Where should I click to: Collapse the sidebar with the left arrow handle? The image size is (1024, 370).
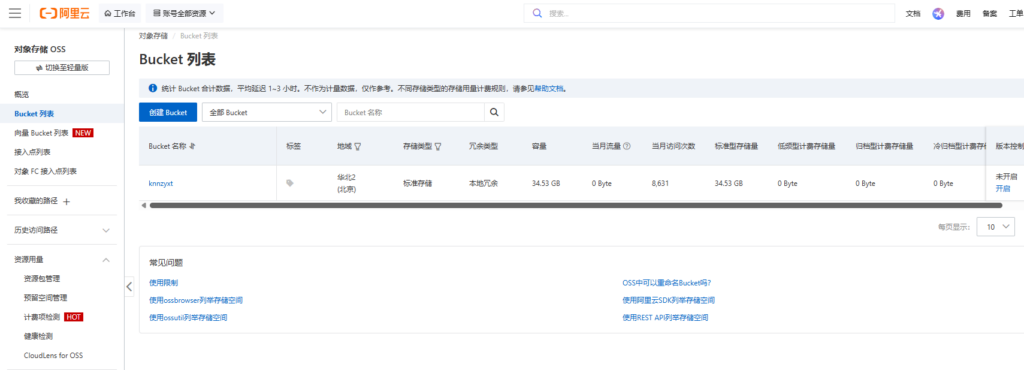pyautogui.click(x=129, y=286)
